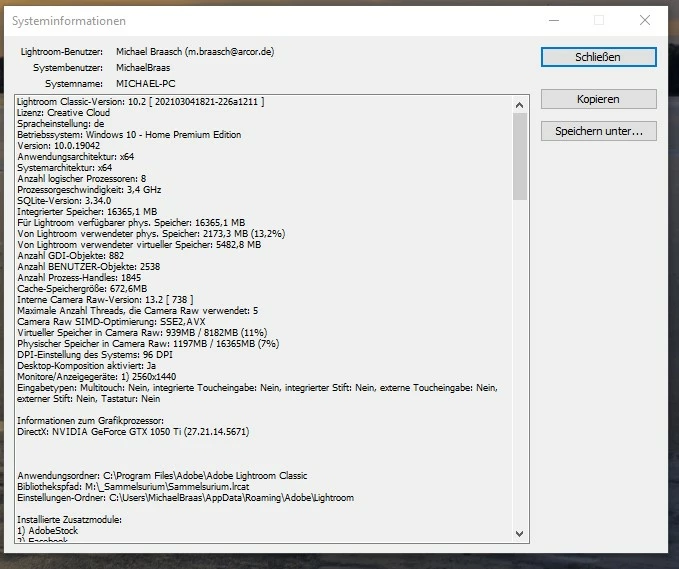Click the SQLite-Version: 3.34.0 line

point(64,201)
